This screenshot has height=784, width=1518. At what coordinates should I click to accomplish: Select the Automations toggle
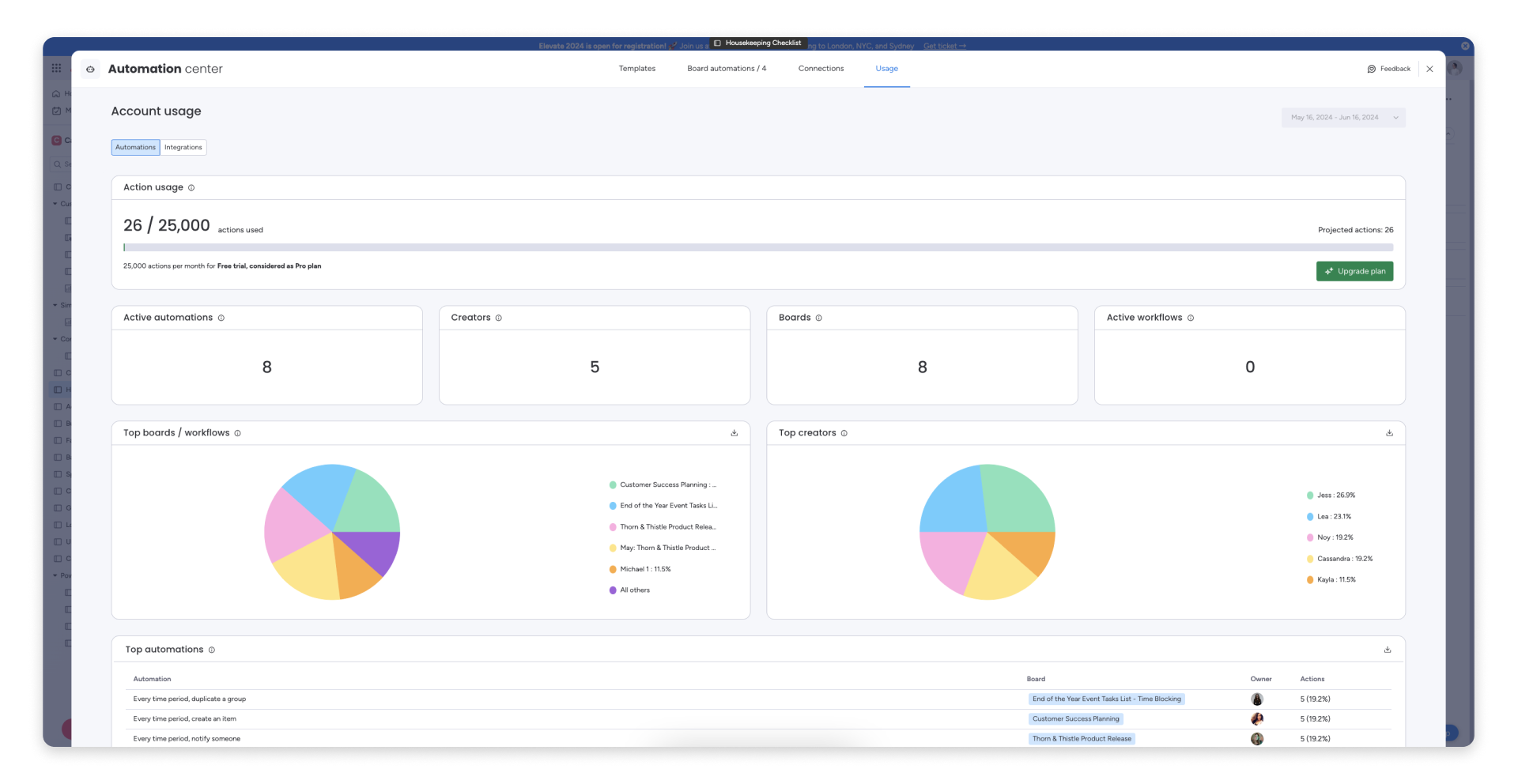pyautogui.click(x=135, y=147)
